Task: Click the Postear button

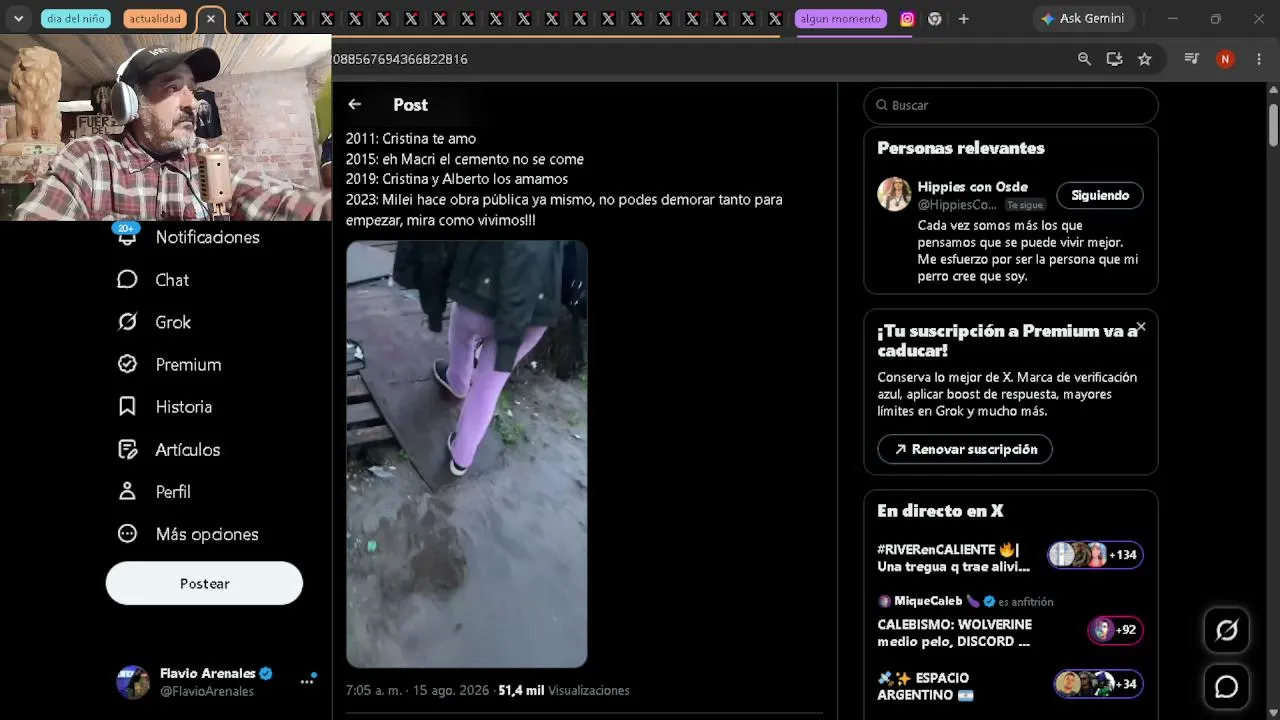Action: tap(204, 583)
